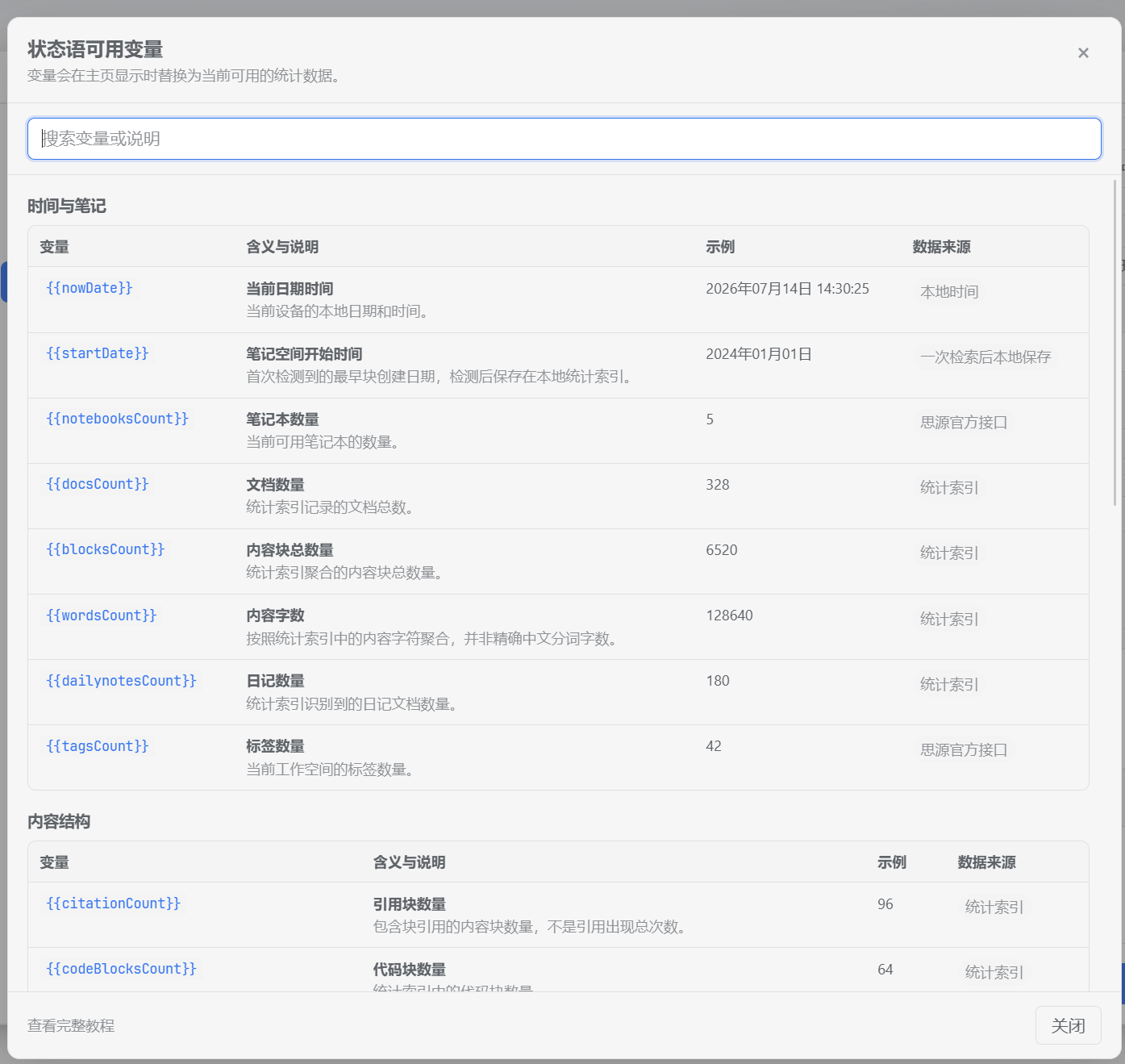The width and height of the screenshot is (1125, 1064).
Task: Click the 内容结构 section heading
Action: pyautogui.click(x=59, y=822)
